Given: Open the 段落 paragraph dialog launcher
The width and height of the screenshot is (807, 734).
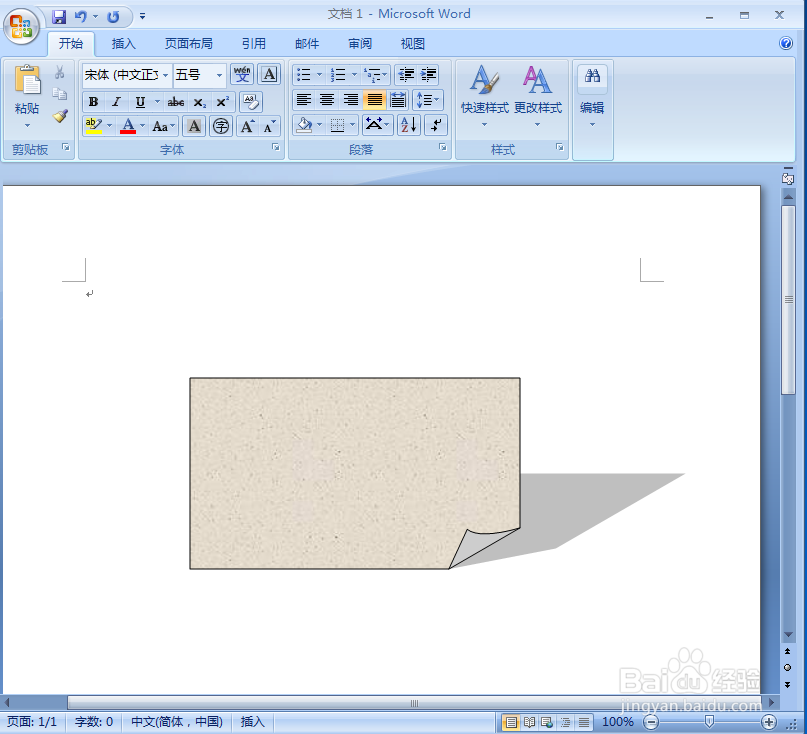Looking at the screenshot, I should click(x=443, y=148).
